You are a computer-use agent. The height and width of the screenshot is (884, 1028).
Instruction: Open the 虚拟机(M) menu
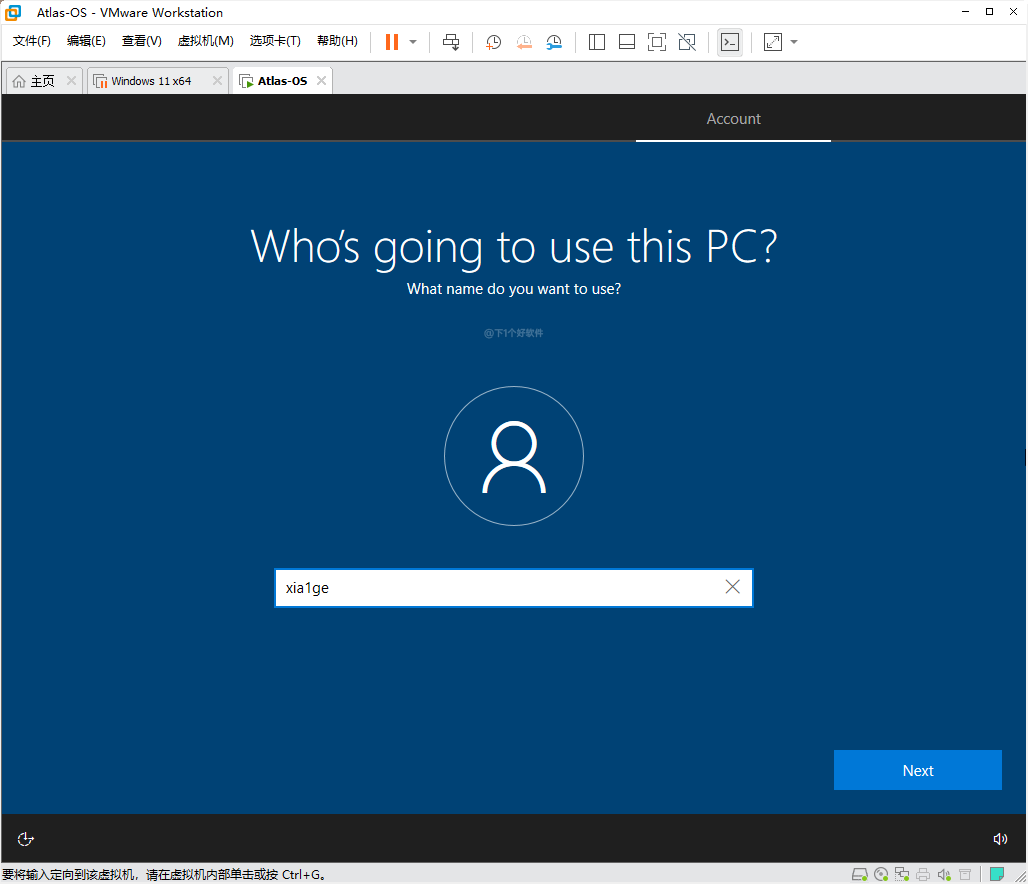click(205, 41)
